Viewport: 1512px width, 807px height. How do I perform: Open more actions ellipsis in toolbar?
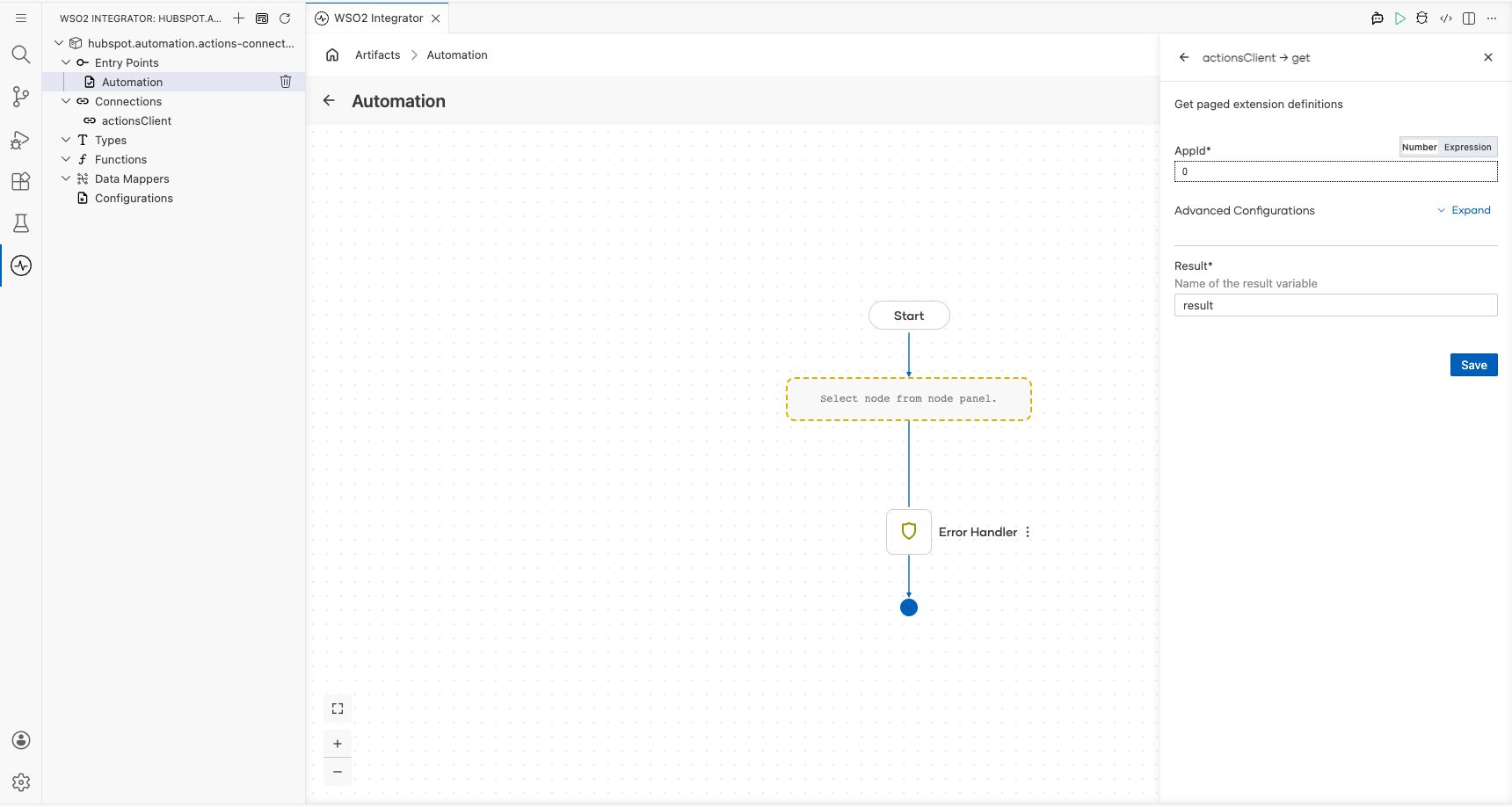[1492, 18]
